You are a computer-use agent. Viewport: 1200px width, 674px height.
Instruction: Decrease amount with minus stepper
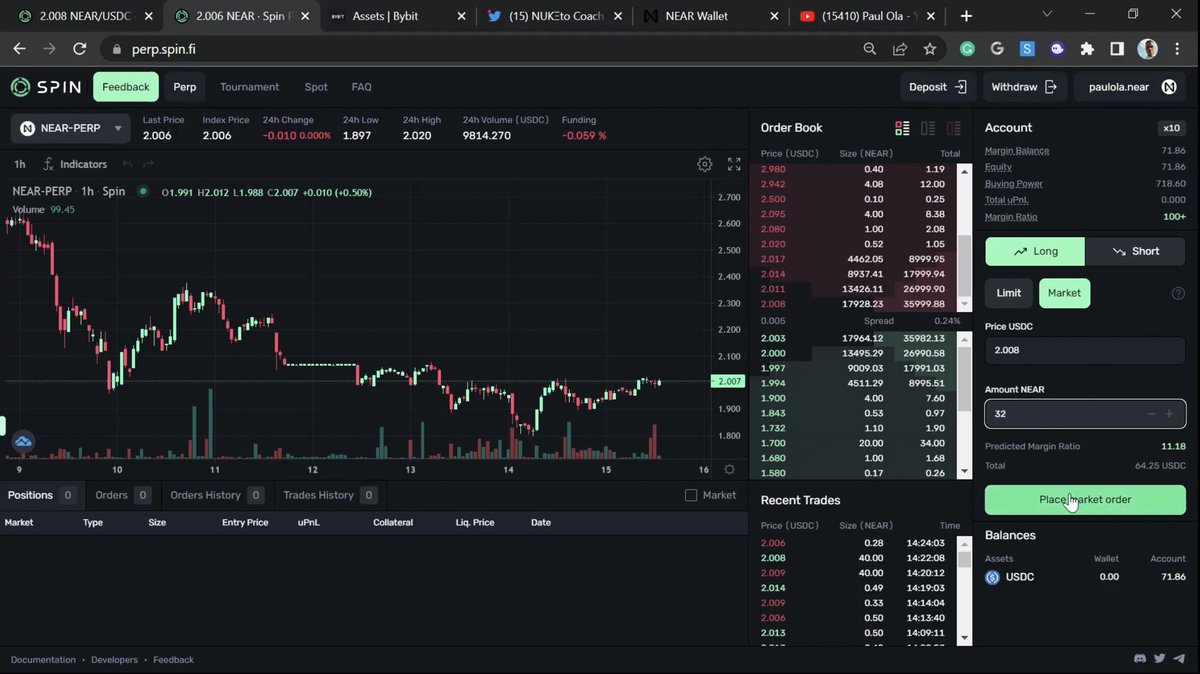[1152, 413]
